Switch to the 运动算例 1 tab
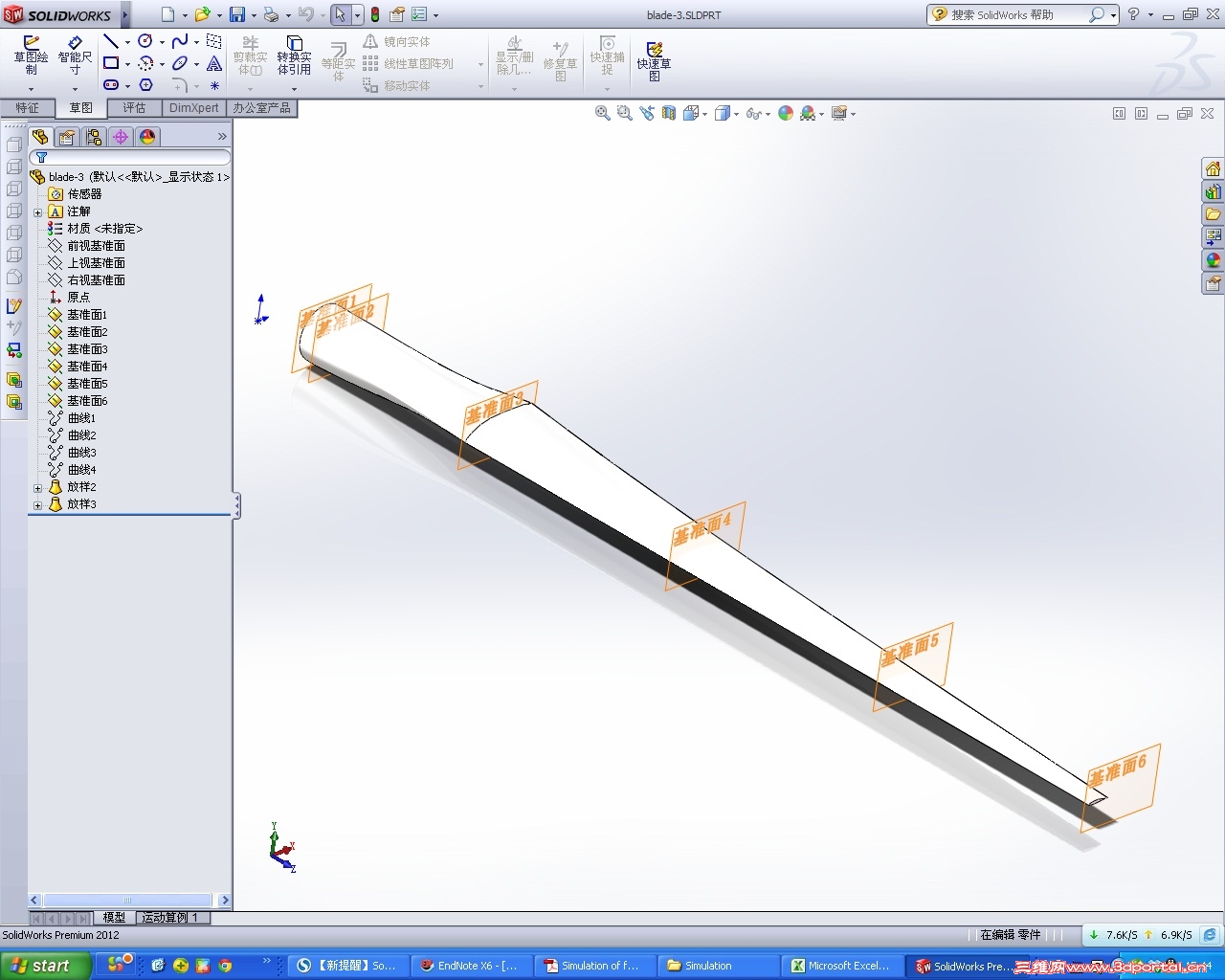This screenshot has height=980, width=1225. 171,918
